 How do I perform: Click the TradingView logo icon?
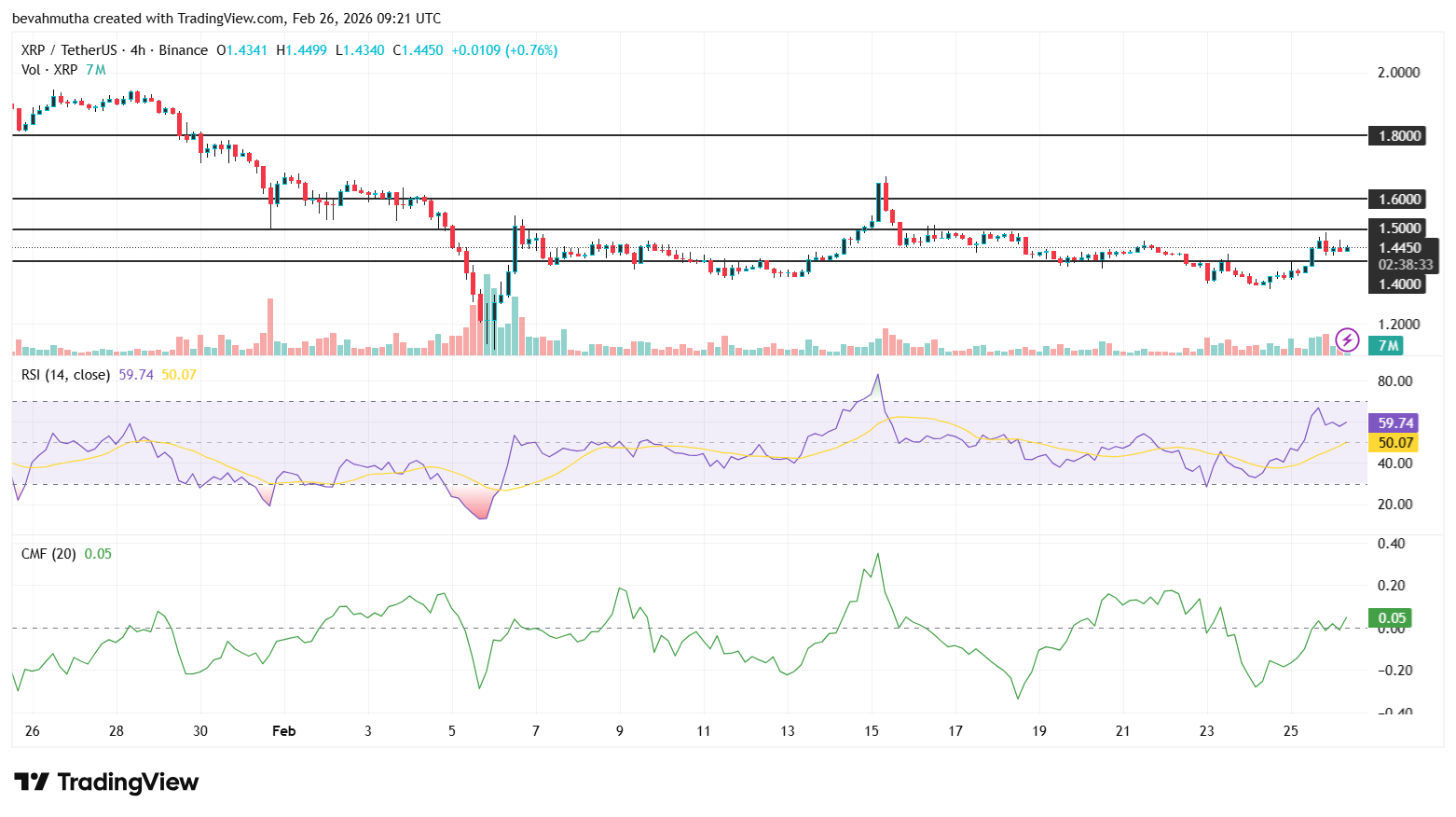tap(34, 782)
